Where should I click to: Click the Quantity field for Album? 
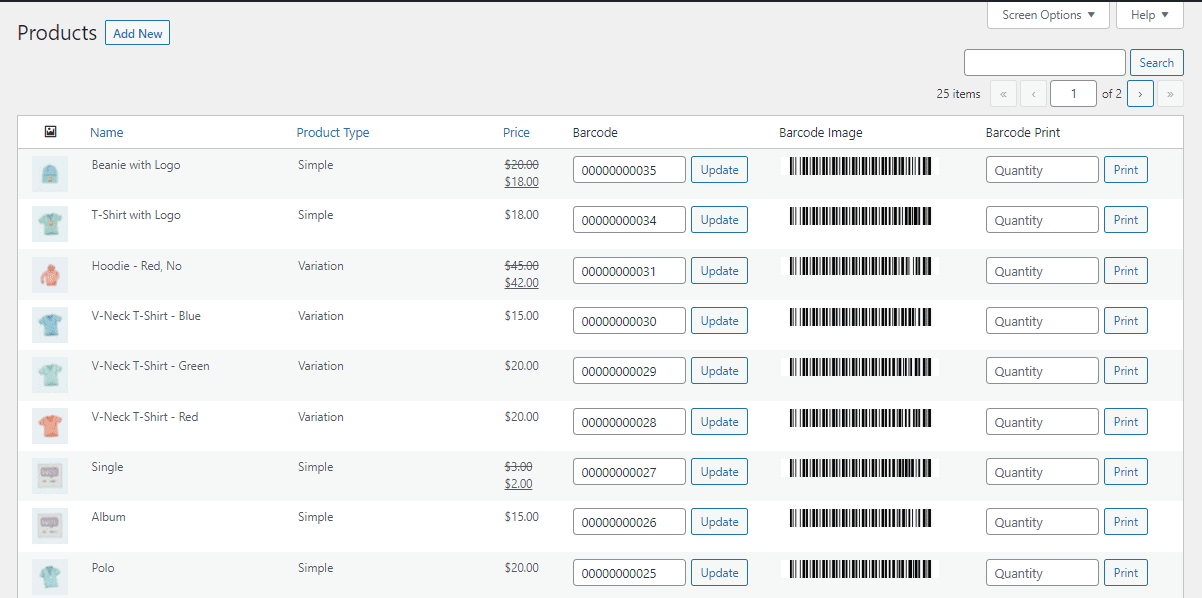1041,521
